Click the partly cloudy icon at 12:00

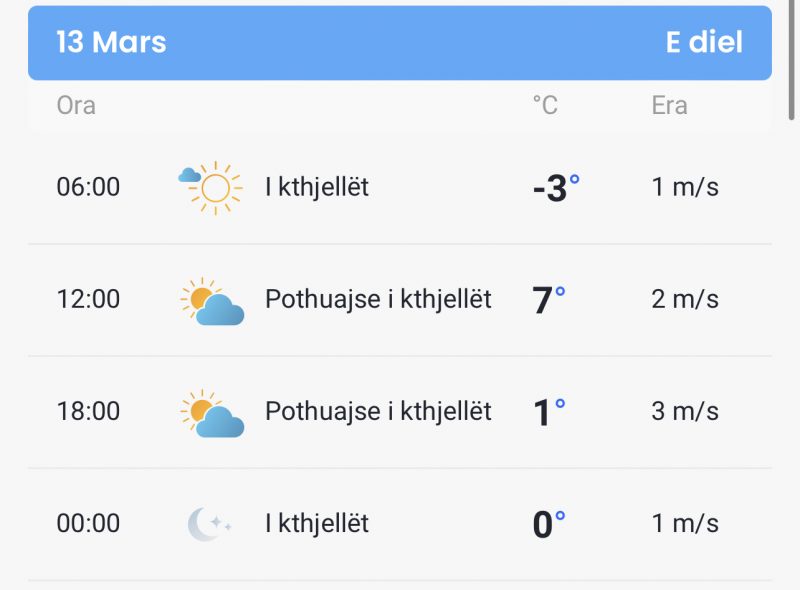(x=212, y=300)
